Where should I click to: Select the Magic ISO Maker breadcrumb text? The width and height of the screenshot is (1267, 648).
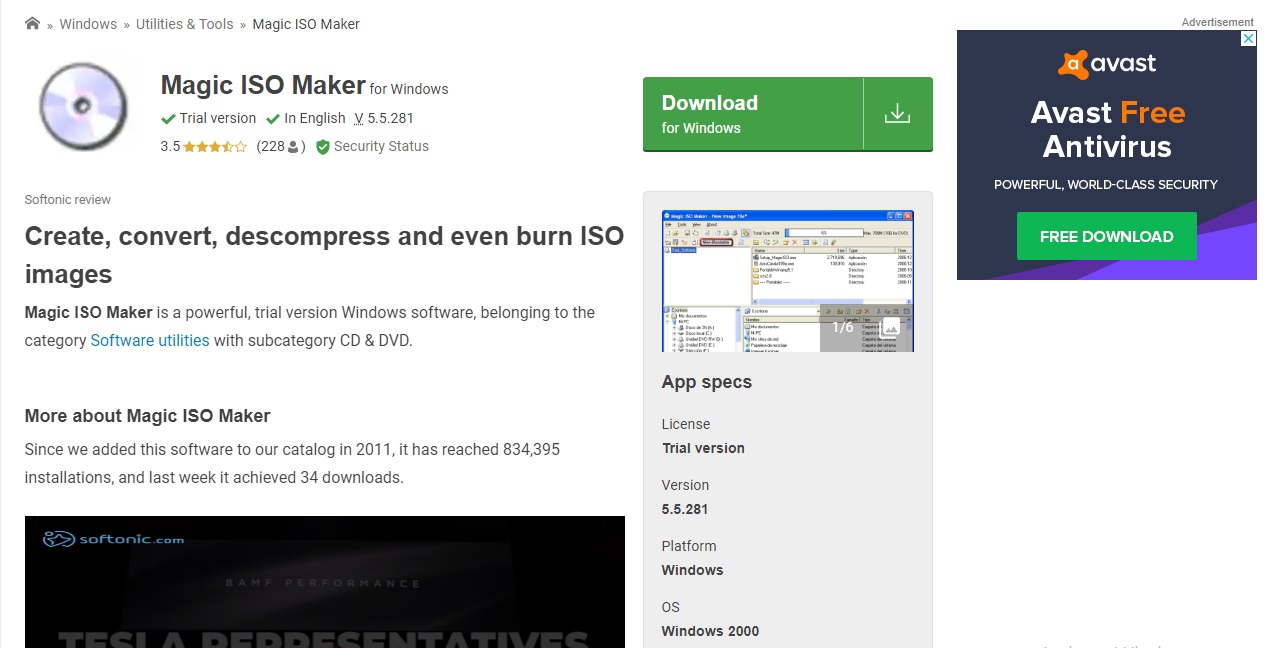click(x=306, y=24)
